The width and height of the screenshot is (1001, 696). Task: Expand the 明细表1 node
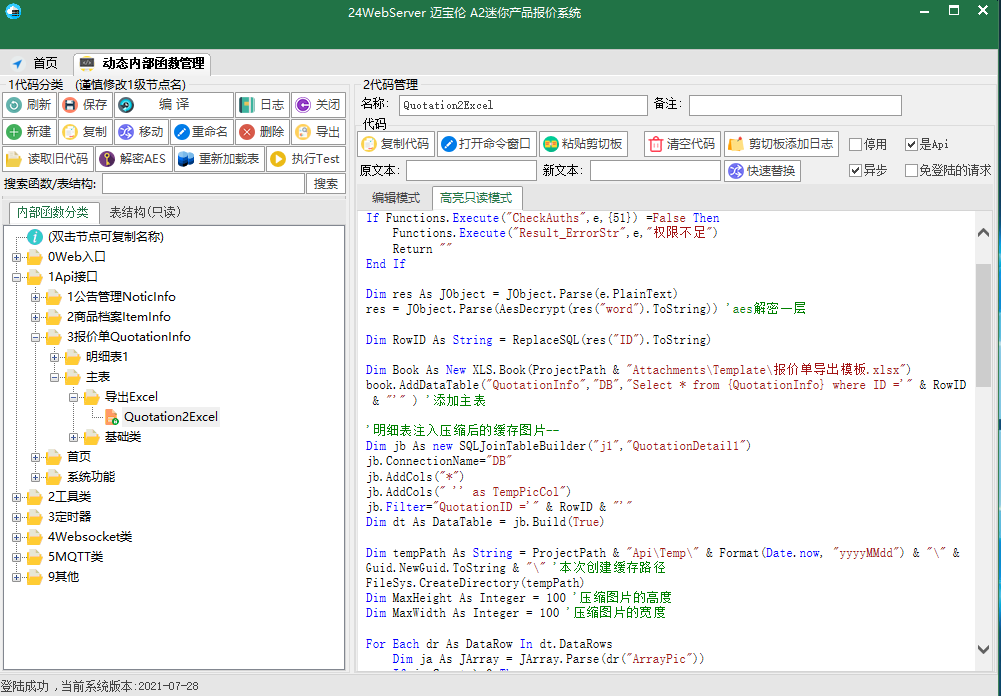point(55,357)
